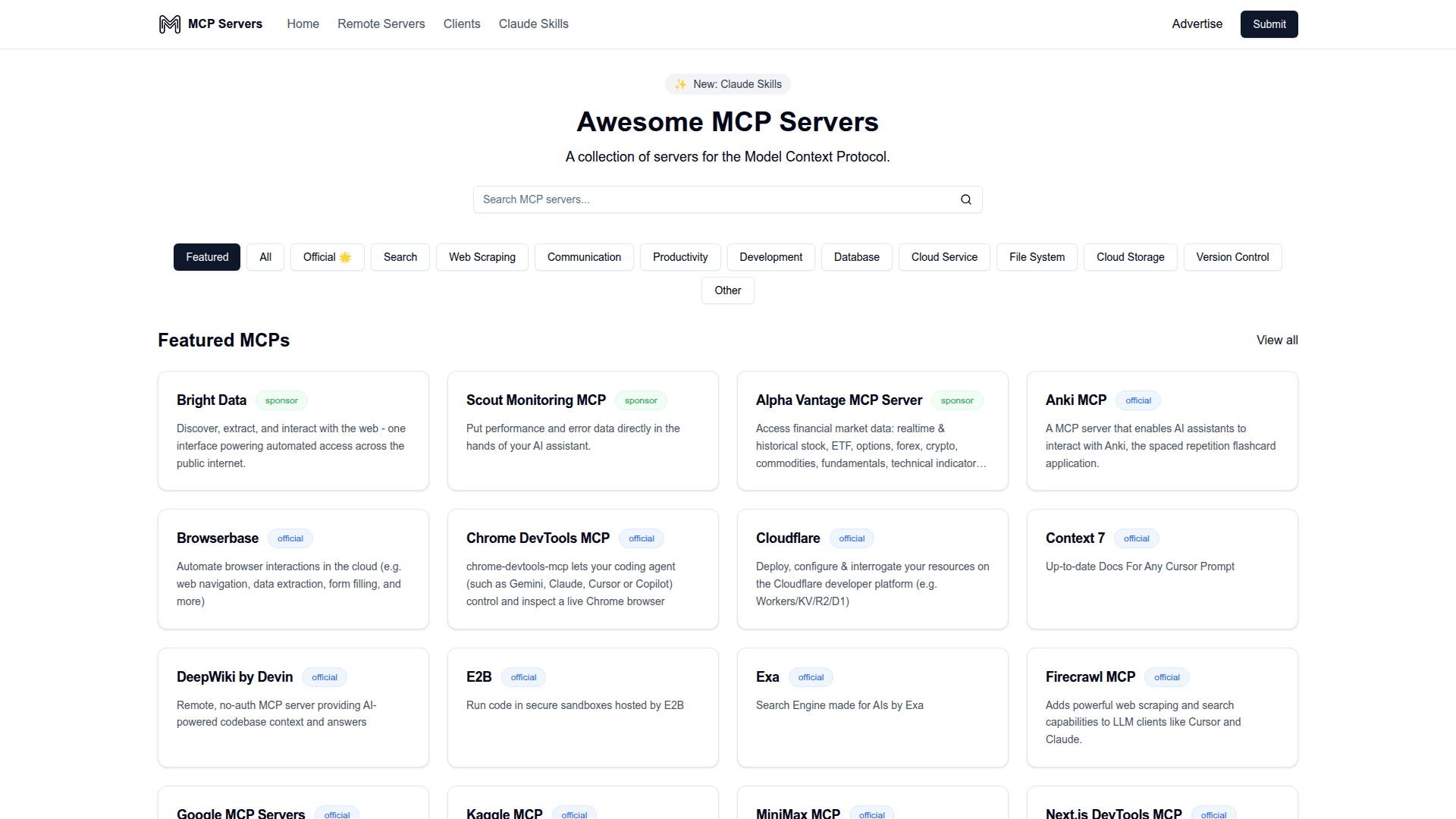Switch to the All filter tab
The image size is (1456, 819).
pos(265,257)
